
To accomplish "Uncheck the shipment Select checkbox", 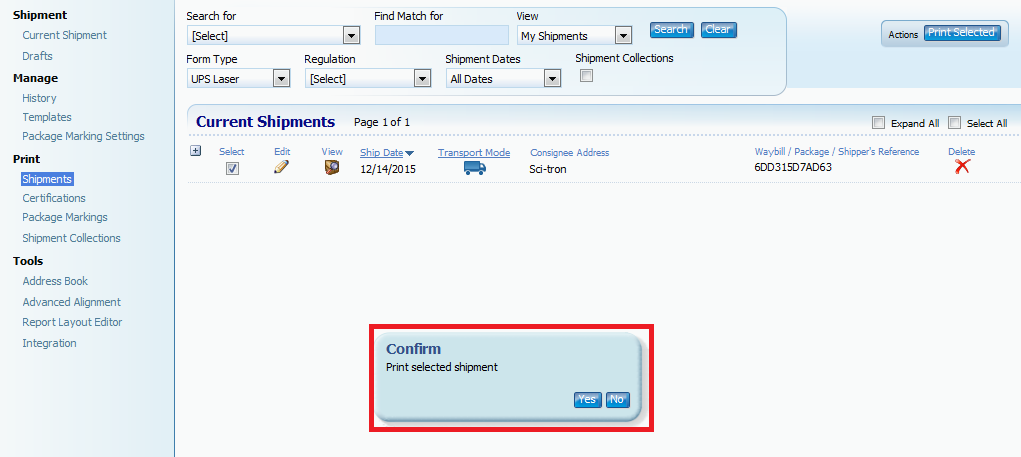I will (x=232, y=169).
